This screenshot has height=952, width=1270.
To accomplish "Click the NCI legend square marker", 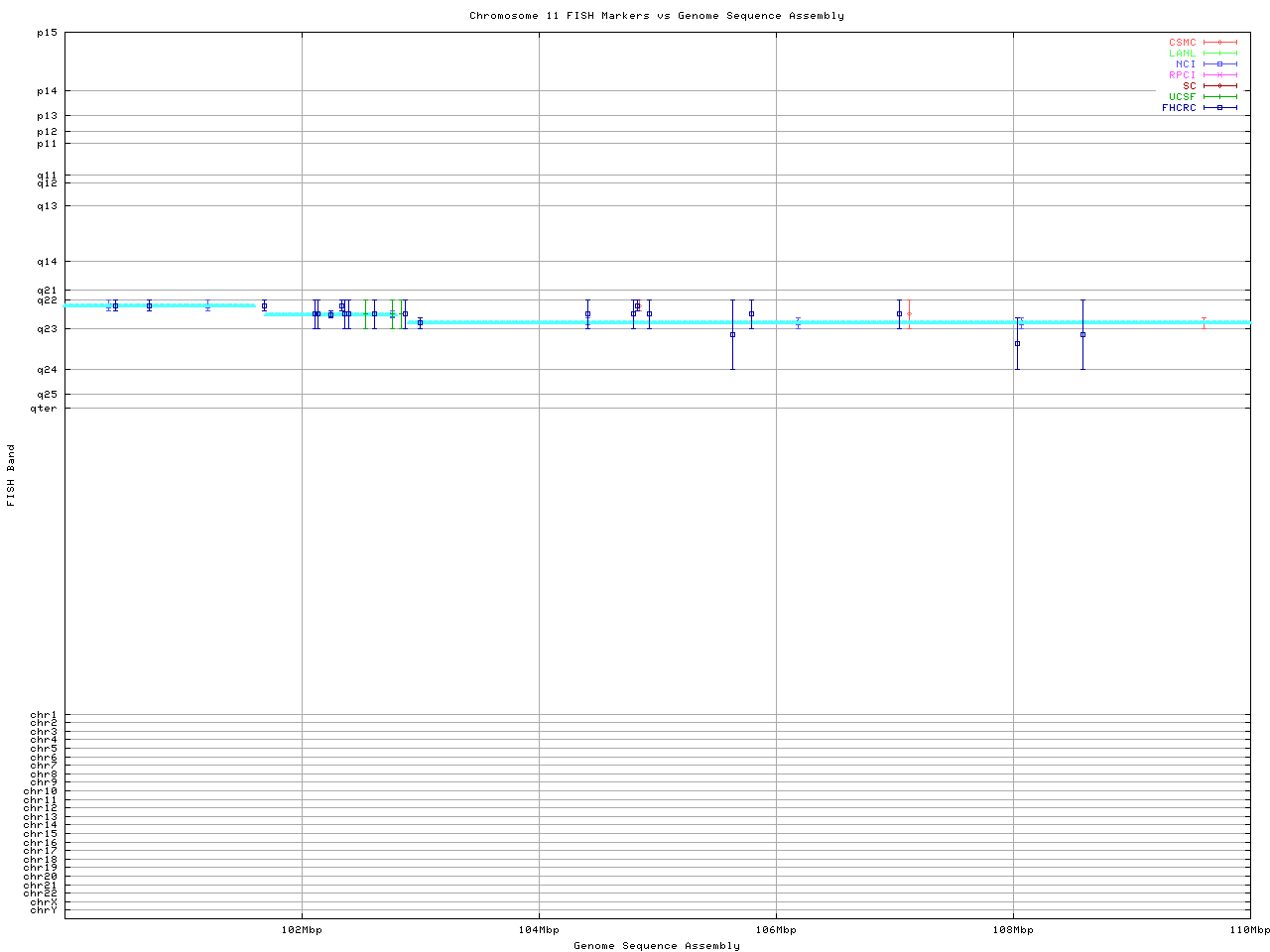I will point(1219,63).
